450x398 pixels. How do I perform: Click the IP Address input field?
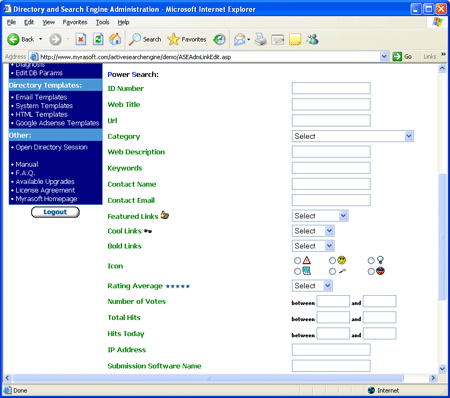click(331, 350)
